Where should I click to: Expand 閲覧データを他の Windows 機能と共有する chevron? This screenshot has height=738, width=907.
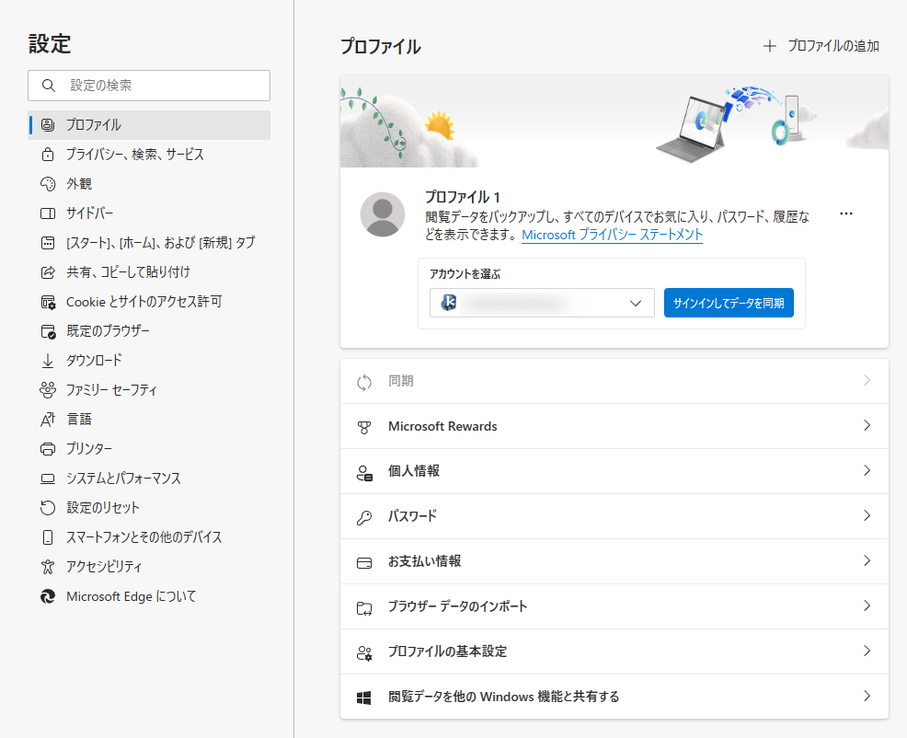coord(867,696)
